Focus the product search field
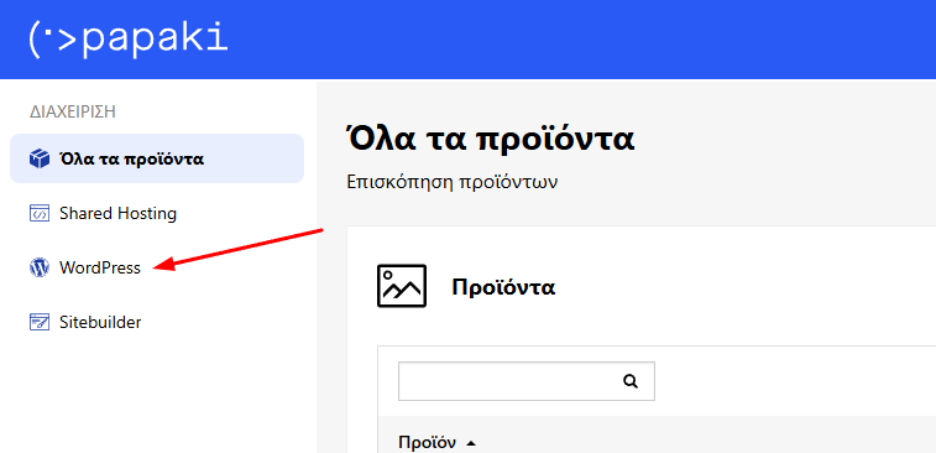 click(x=526, y=381)
